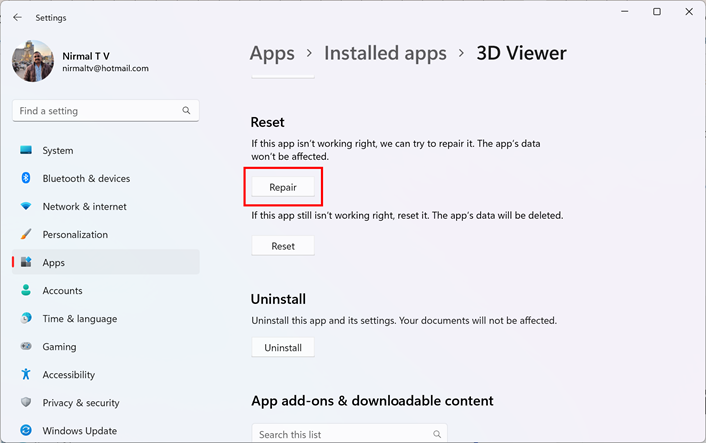The image size is (706, 443).
Task: Click the Bluetooth icon in sidebar
Action: (26, 178)
